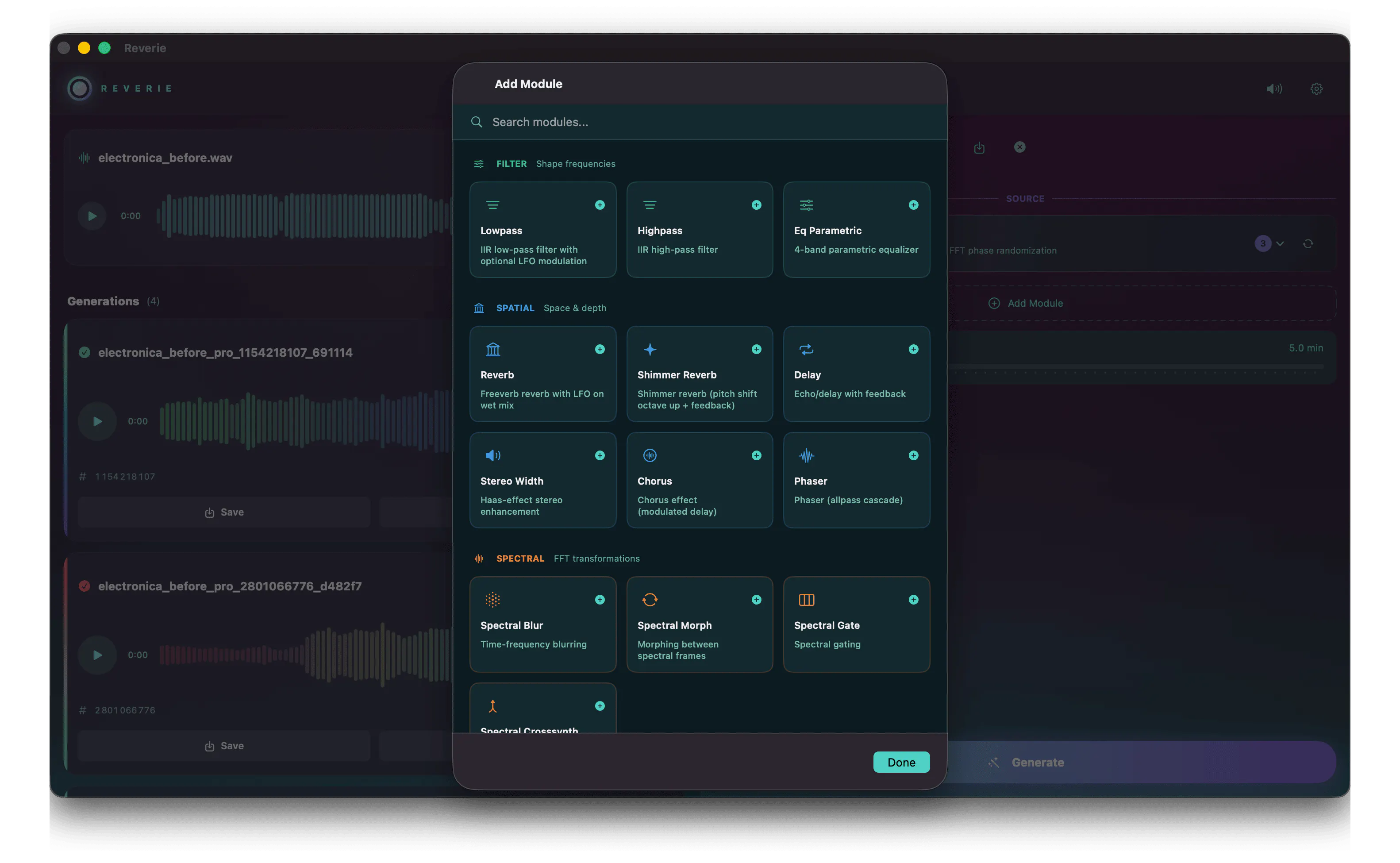Add Spectral Crosssynth via its plus icon
1400x863 pixels.
[600, 706]
